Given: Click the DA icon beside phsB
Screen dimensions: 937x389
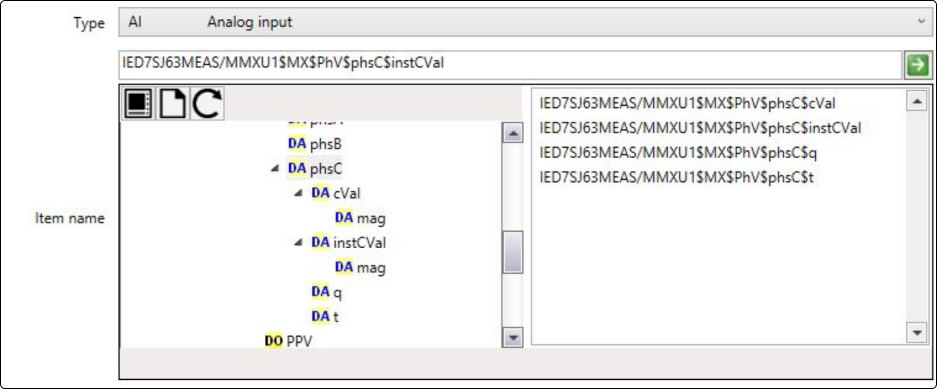Looking at the screenshot, I should 297,144.
